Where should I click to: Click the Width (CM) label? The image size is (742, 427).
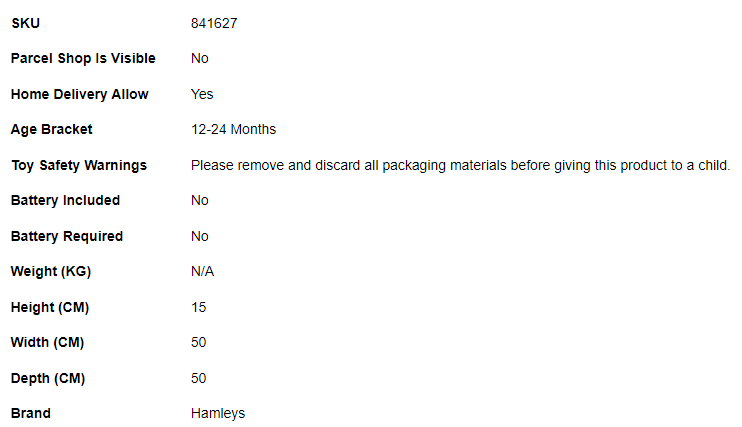click(47, 342)
